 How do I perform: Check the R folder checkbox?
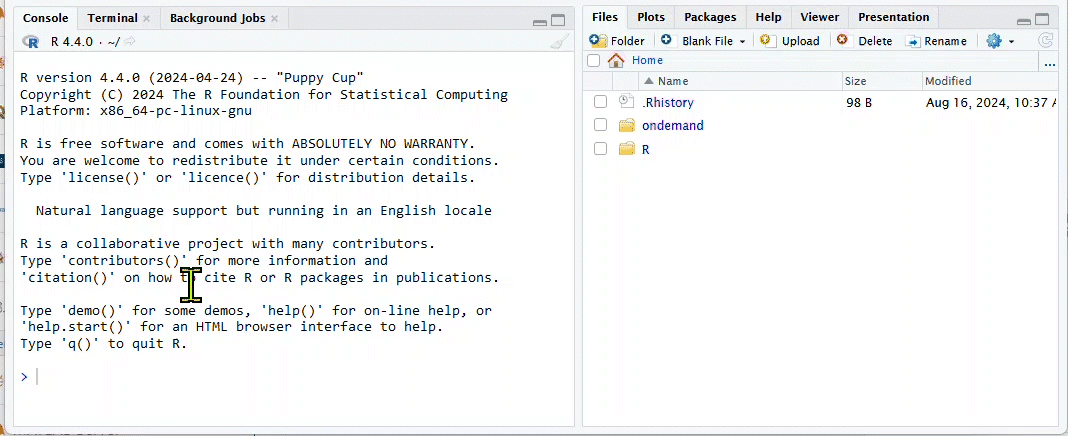600,149
